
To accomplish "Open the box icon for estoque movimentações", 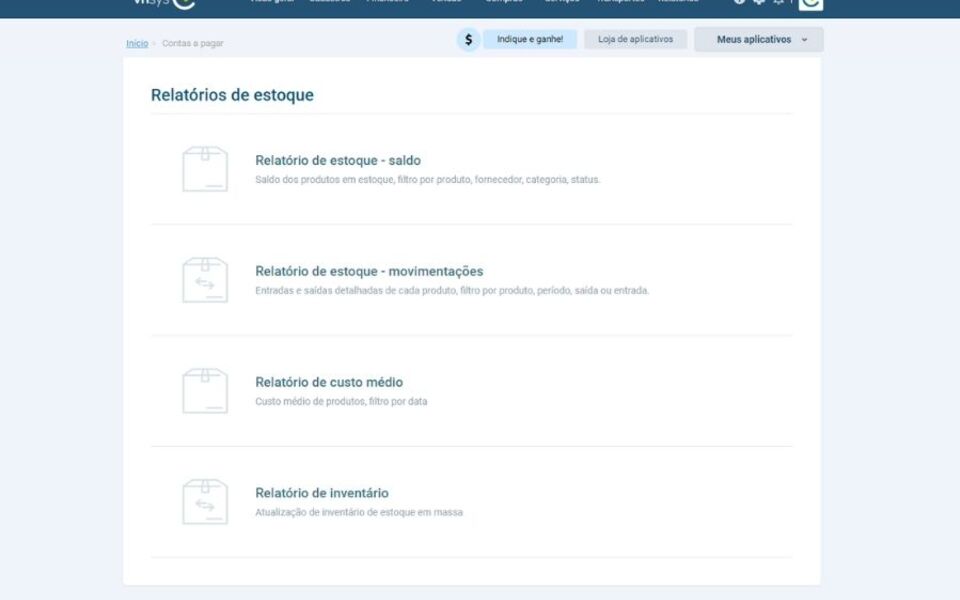I will tap(205, 280).
